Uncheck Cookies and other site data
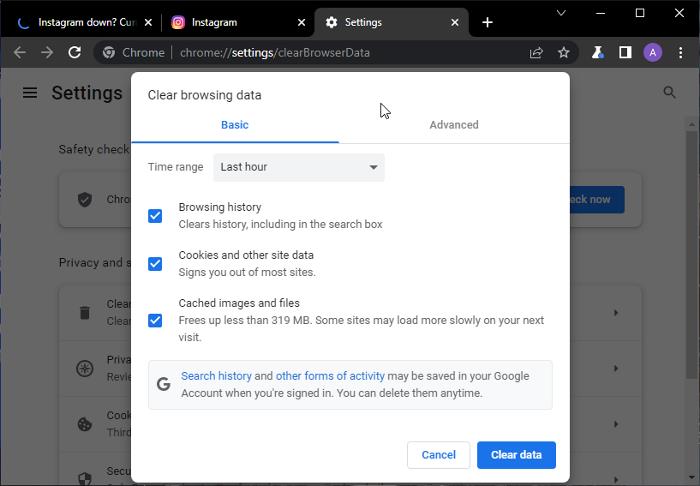 coord(155,264)
